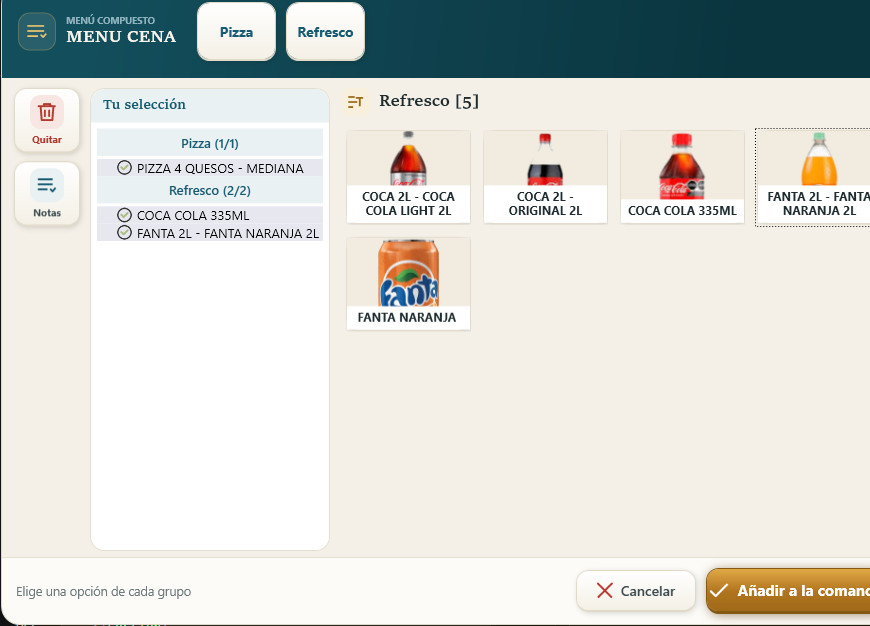The width and height of the screenshot is (870, 626).
Task: Select the Refresco (2/2) group header
Action: coord(210,190)
